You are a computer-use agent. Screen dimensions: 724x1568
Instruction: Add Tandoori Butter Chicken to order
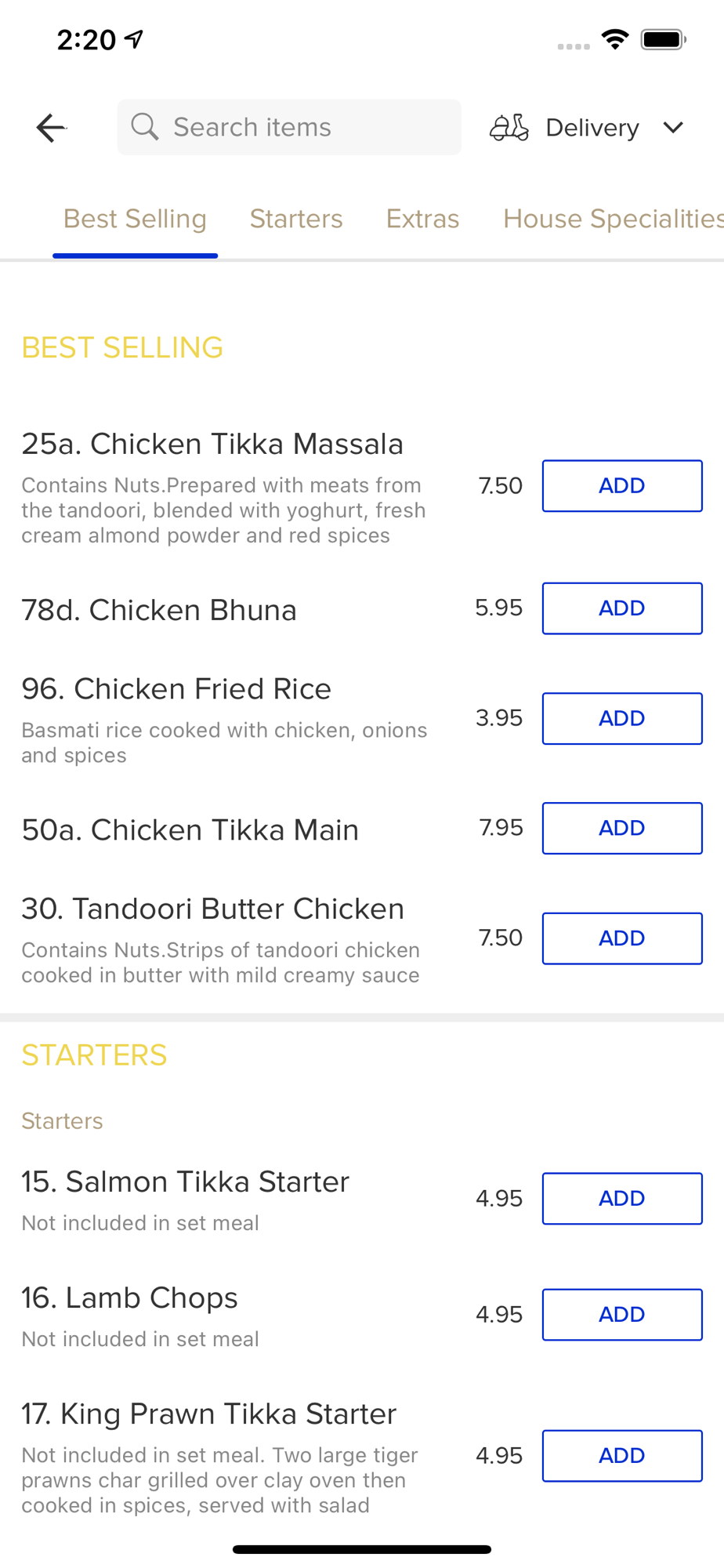click(622, 938)
